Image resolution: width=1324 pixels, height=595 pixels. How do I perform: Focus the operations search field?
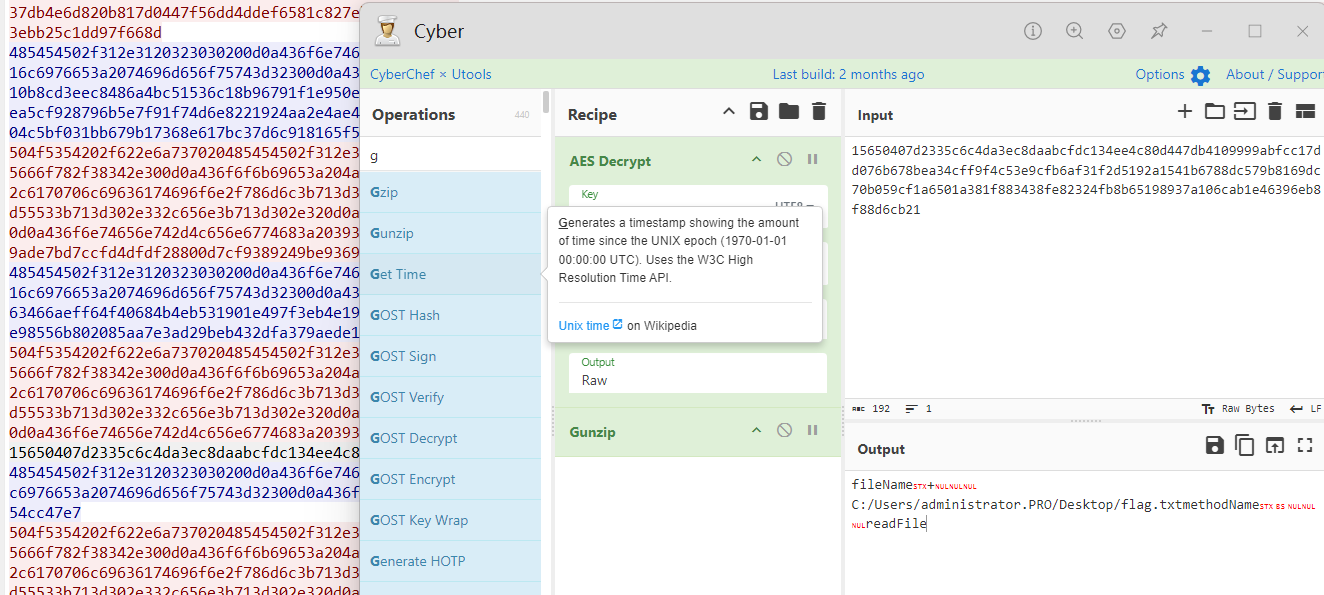pyautogui.click(x=451, y=155)
